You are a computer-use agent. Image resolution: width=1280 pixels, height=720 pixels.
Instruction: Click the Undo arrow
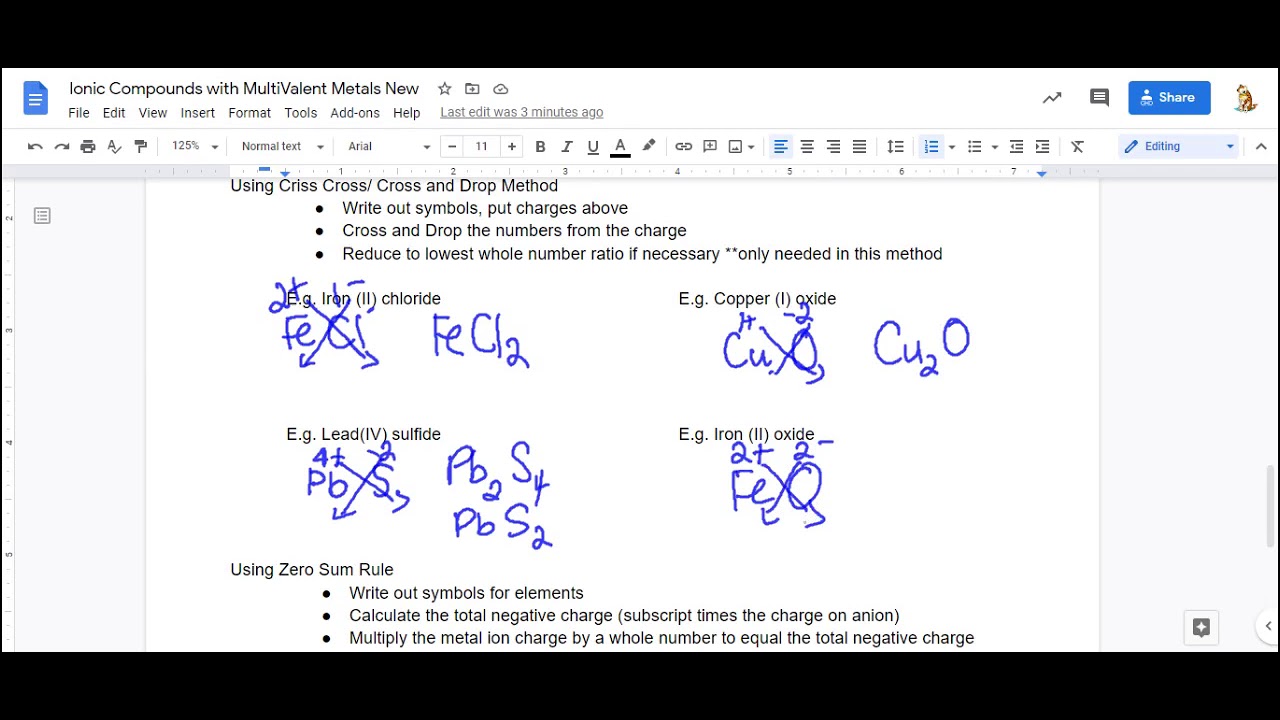click(35, 147)
